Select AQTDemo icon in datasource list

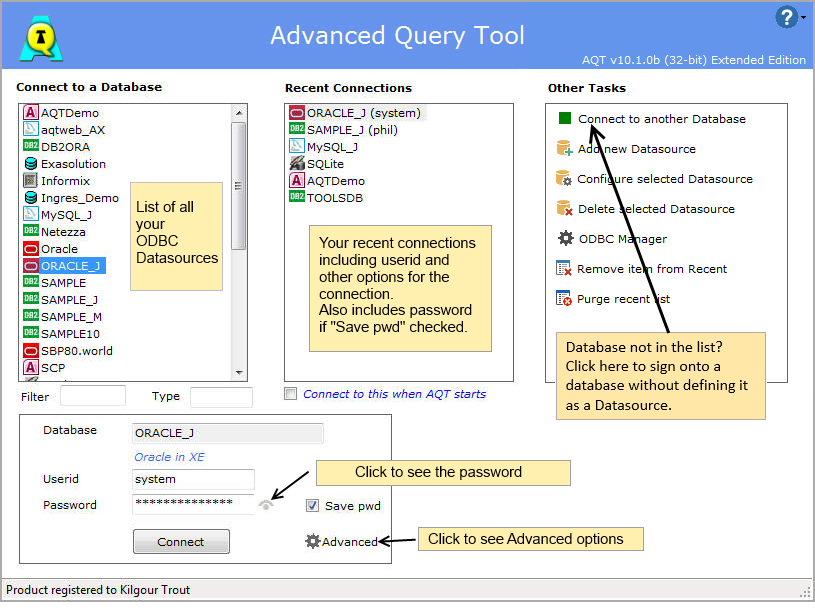point(31,112)
